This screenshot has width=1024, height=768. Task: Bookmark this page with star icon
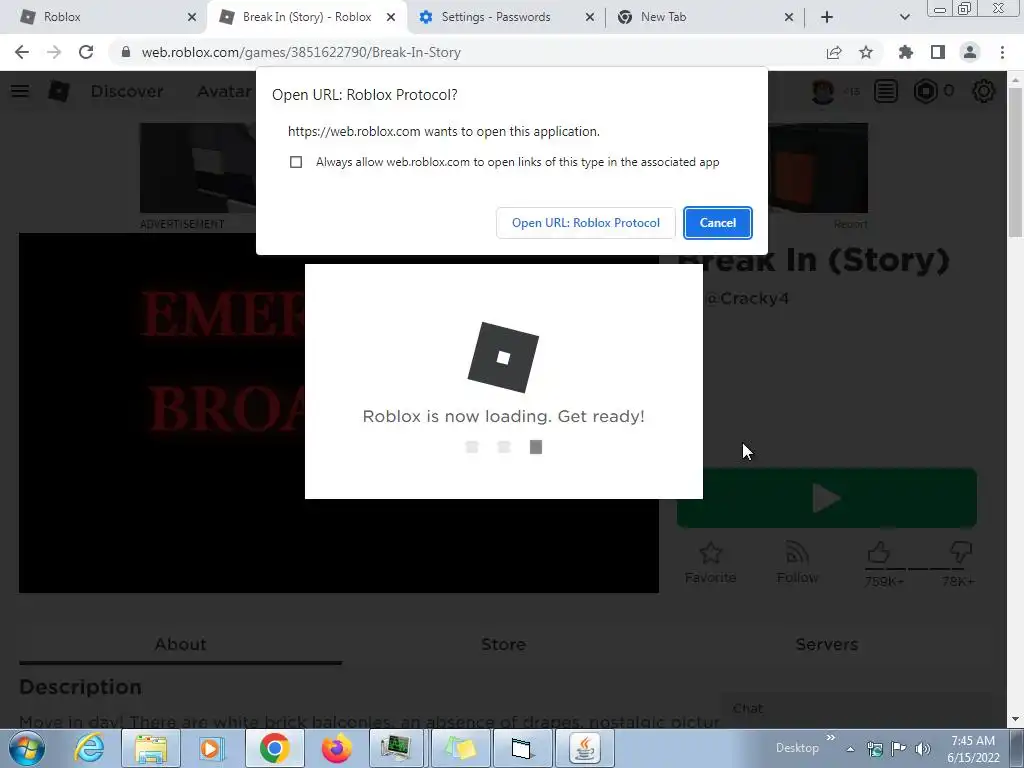pyautogui.click(x=866, y=52)
